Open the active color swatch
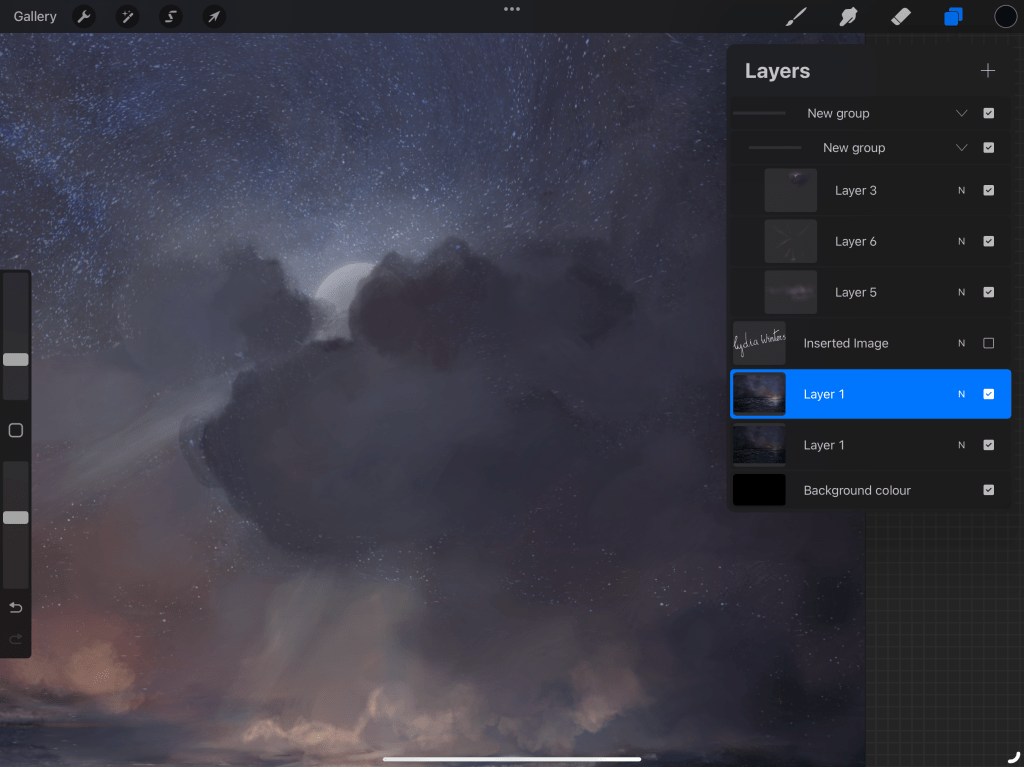 tap(1005, 17)
